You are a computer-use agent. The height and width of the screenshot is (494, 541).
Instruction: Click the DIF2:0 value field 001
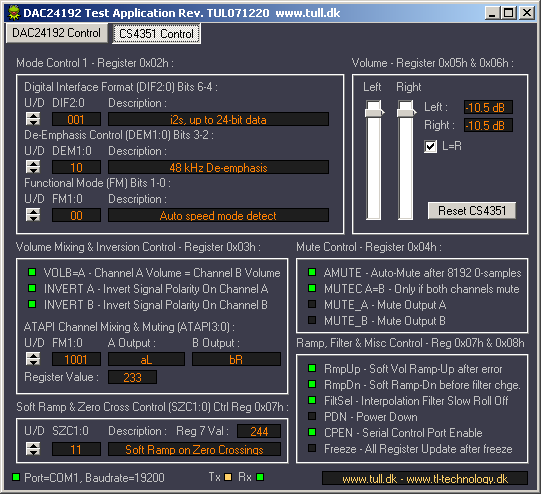[76, 119]
